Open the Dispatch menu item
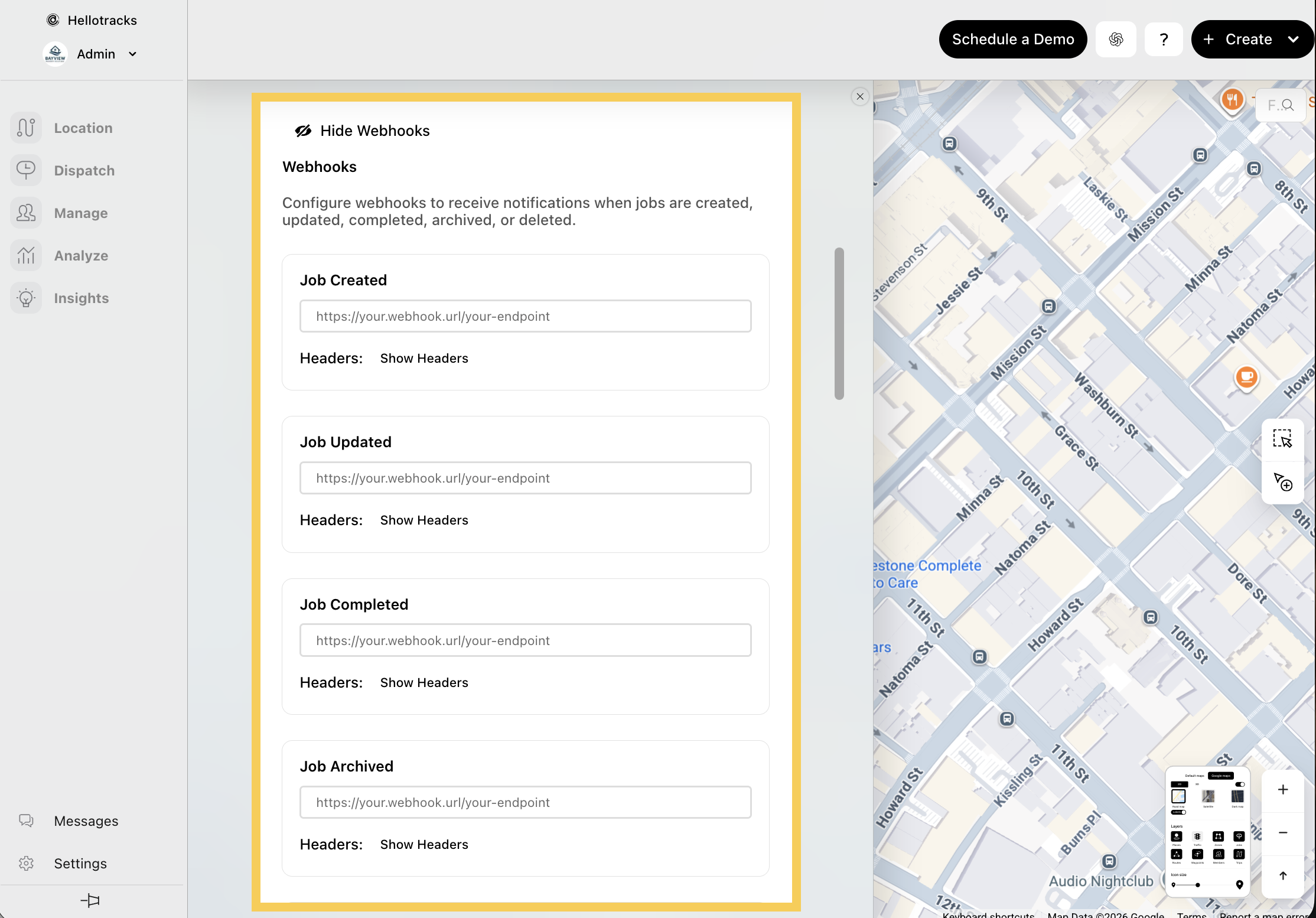The image size is (1316, 918). [x=84, y=170]
